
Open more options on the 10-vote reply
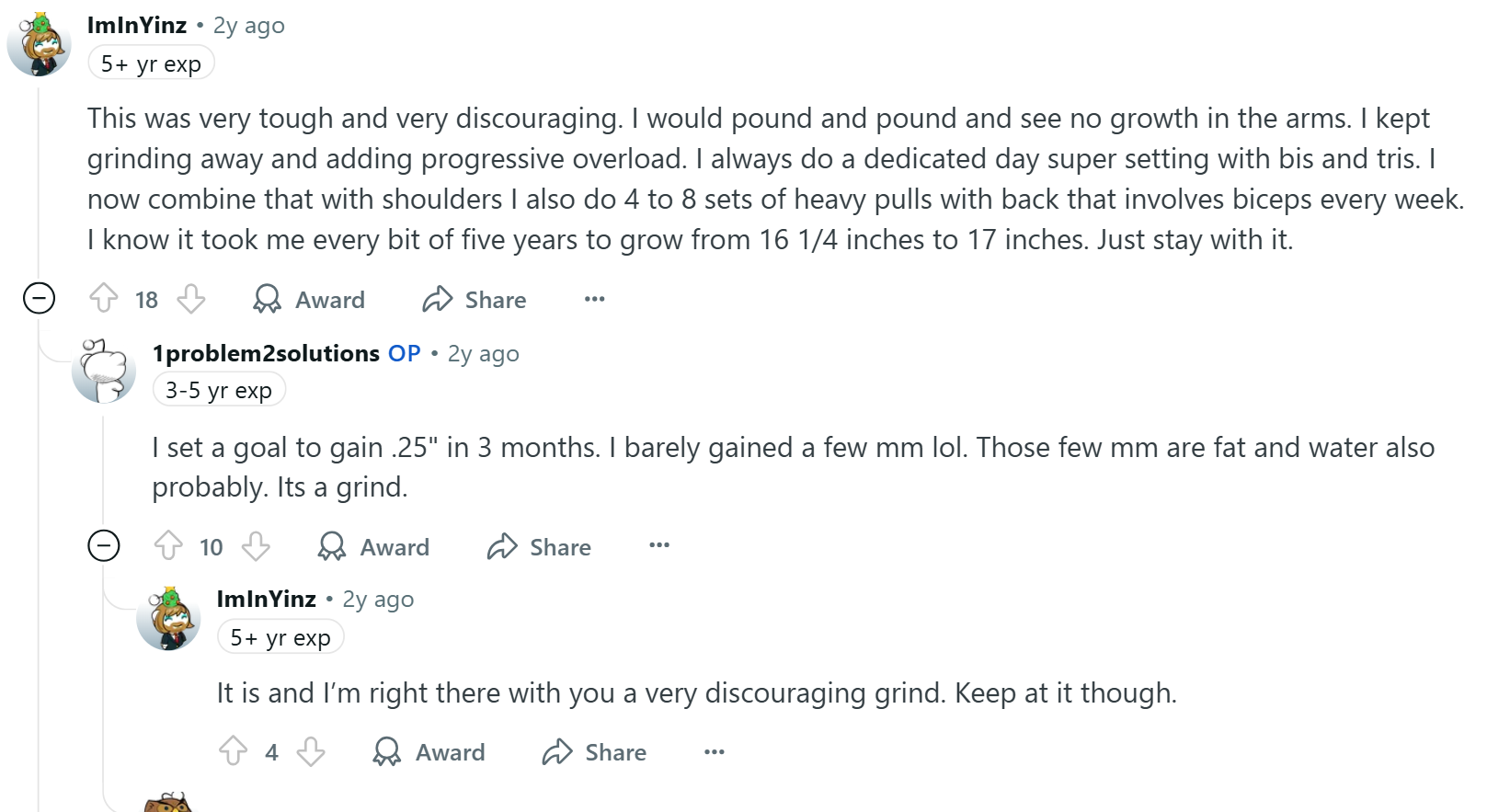coord(659,545)
